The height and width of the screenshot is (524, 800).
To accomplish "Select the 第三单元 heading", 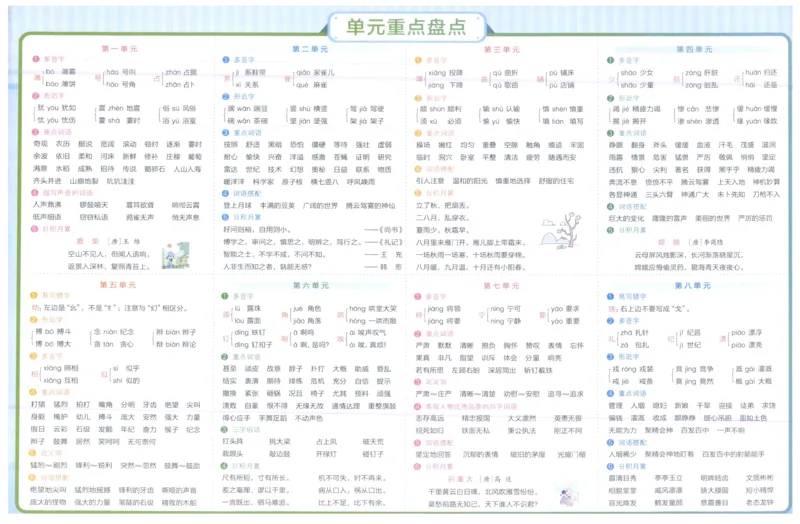I will tap(502, 49).
